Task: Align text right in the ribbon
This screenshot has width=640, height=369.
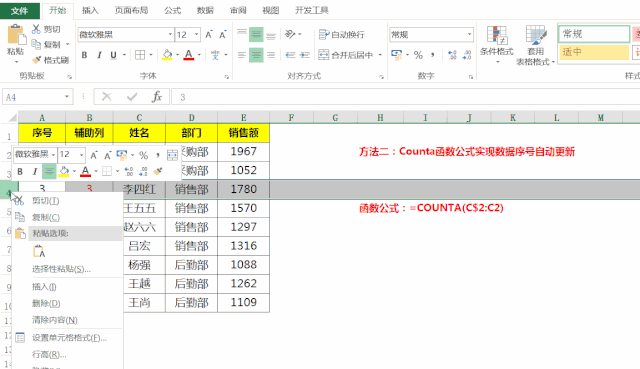Action: point(271,55)
